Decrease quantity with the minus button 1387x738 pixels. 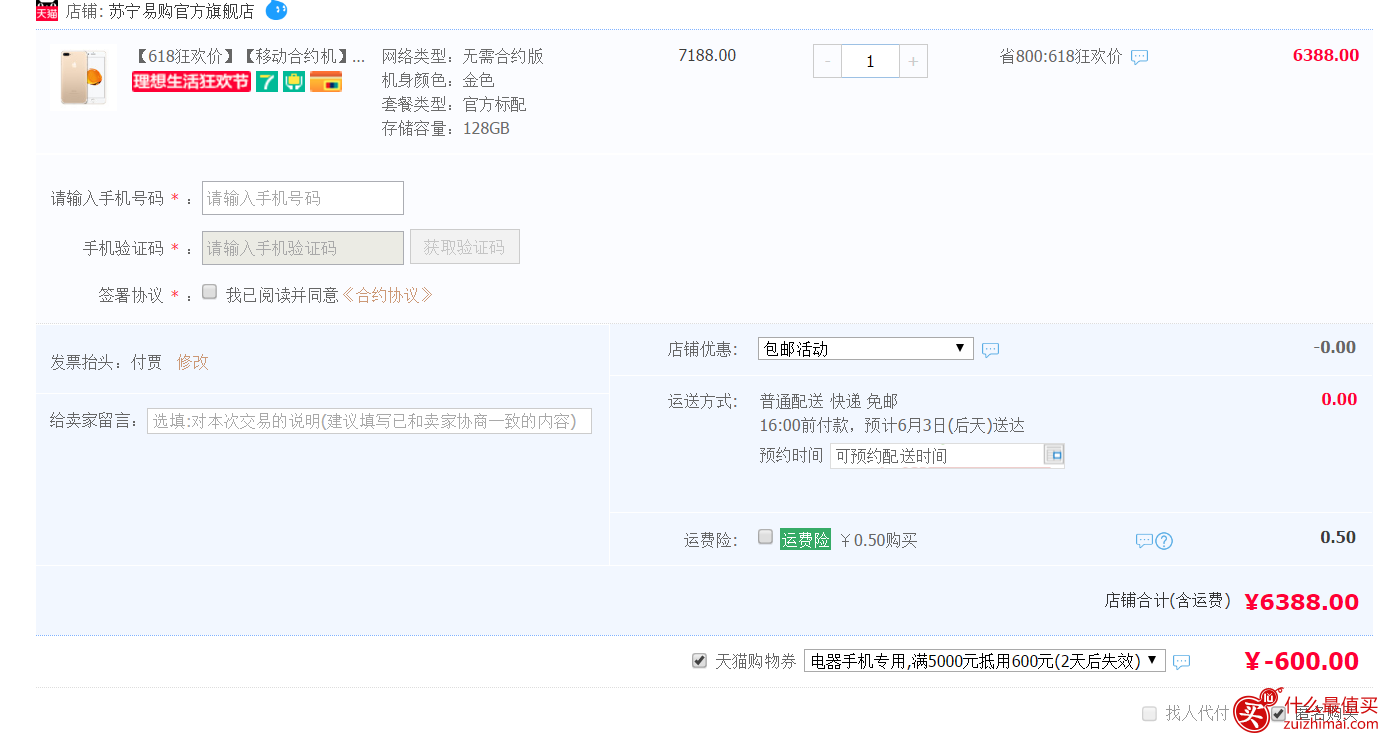coord(827,61)
